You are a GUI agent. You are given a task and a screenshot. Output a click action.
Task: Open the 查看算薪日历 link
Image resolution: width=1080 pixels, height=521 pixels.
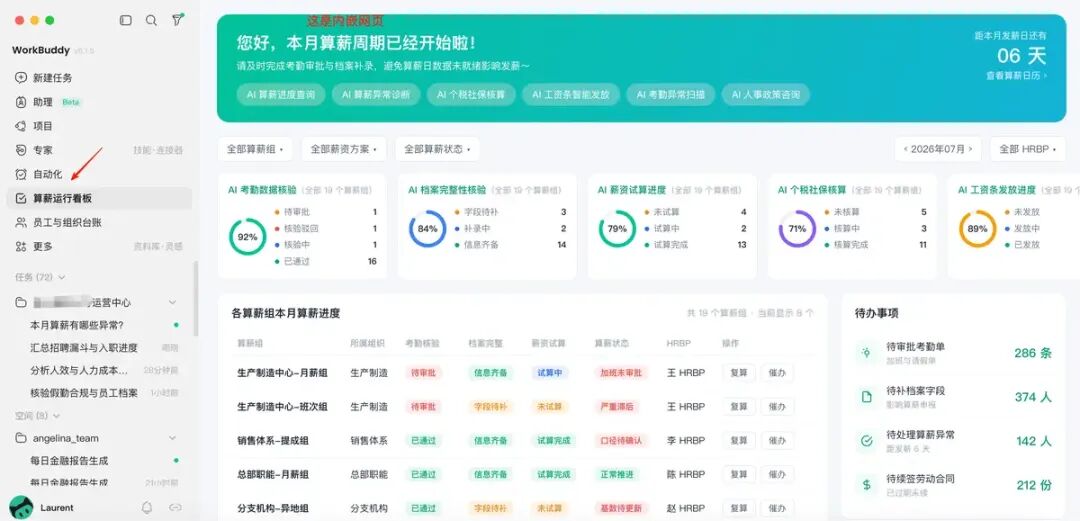pyautogui.click(x=1016, y=76)
